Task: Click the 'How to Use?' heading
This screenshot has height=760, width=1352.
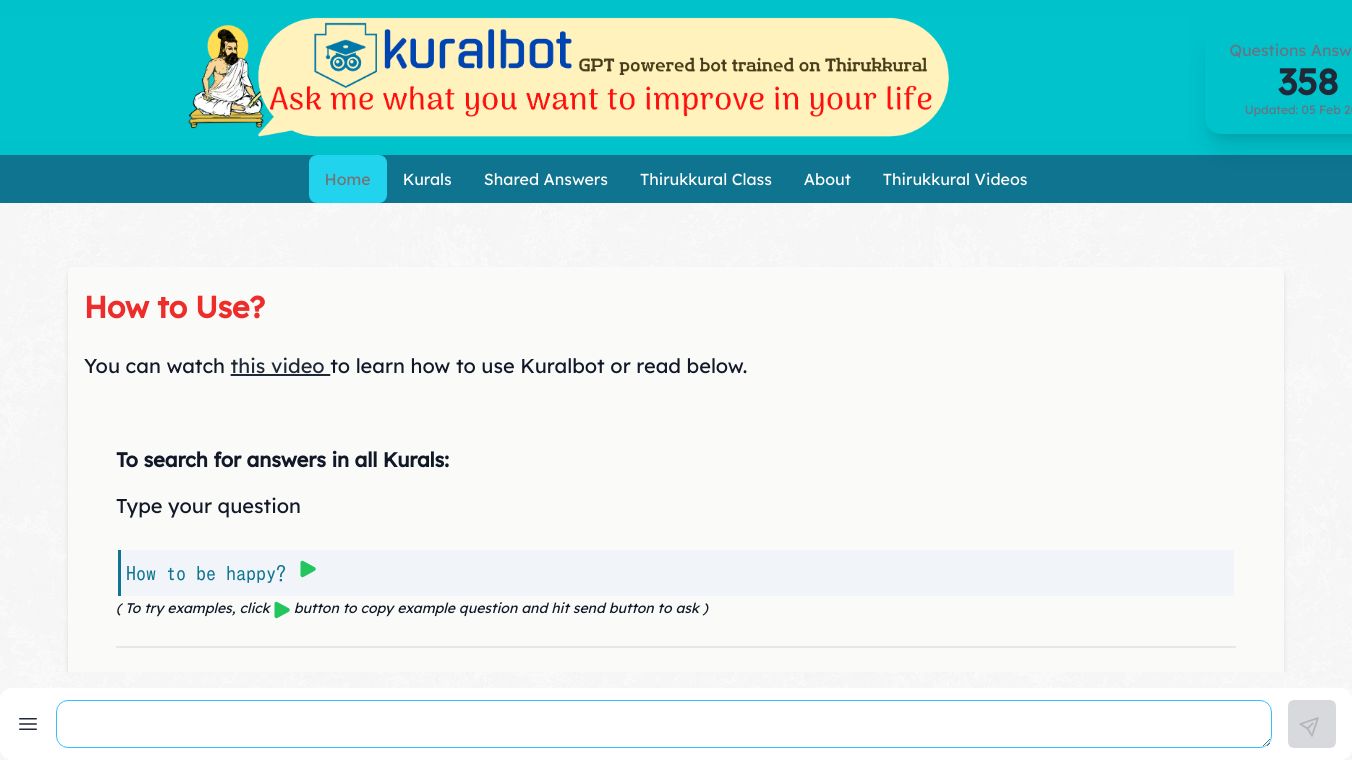Action: click(x=175, y=307)
